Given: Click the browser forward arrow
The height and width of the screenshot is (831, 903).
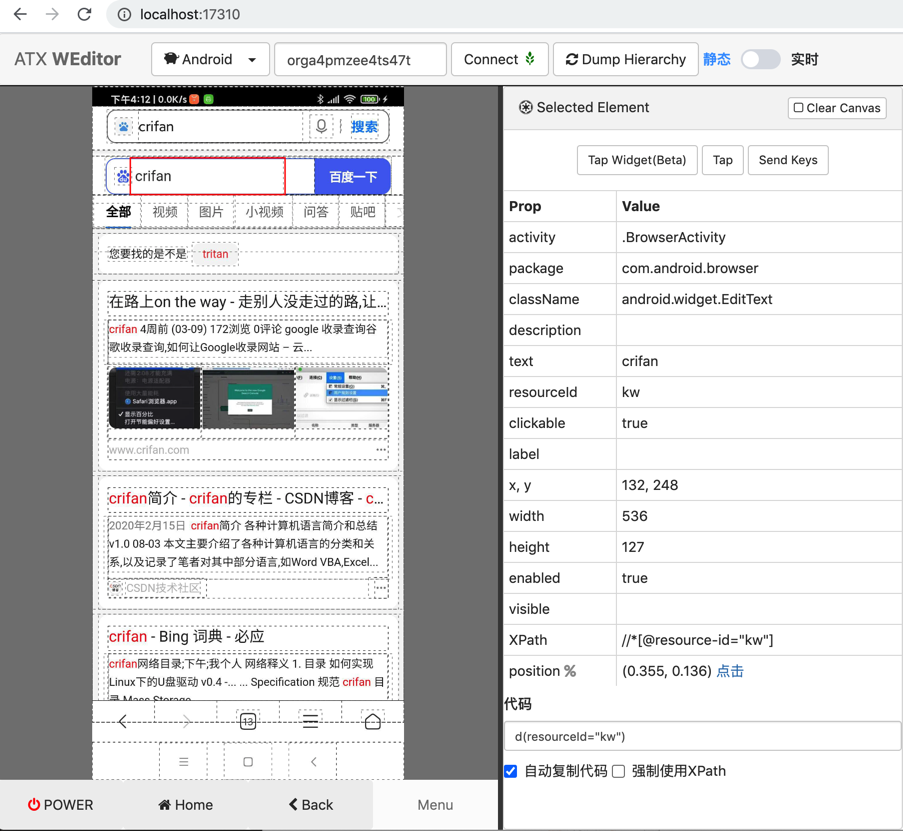Looking at the screenshot, I should (52, 14).
